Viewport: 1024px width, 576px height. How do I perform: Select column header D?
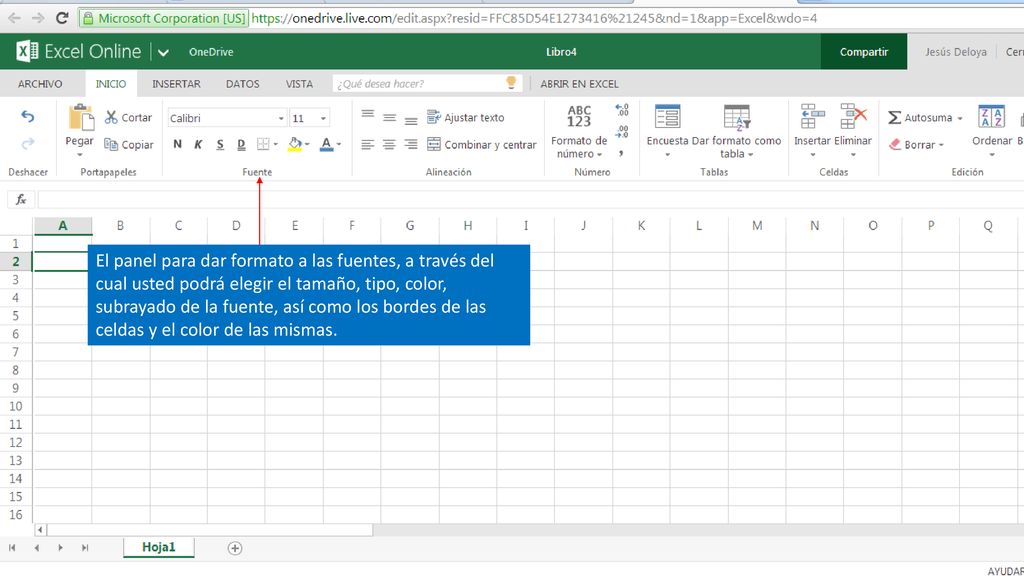(x=236, y=226)
